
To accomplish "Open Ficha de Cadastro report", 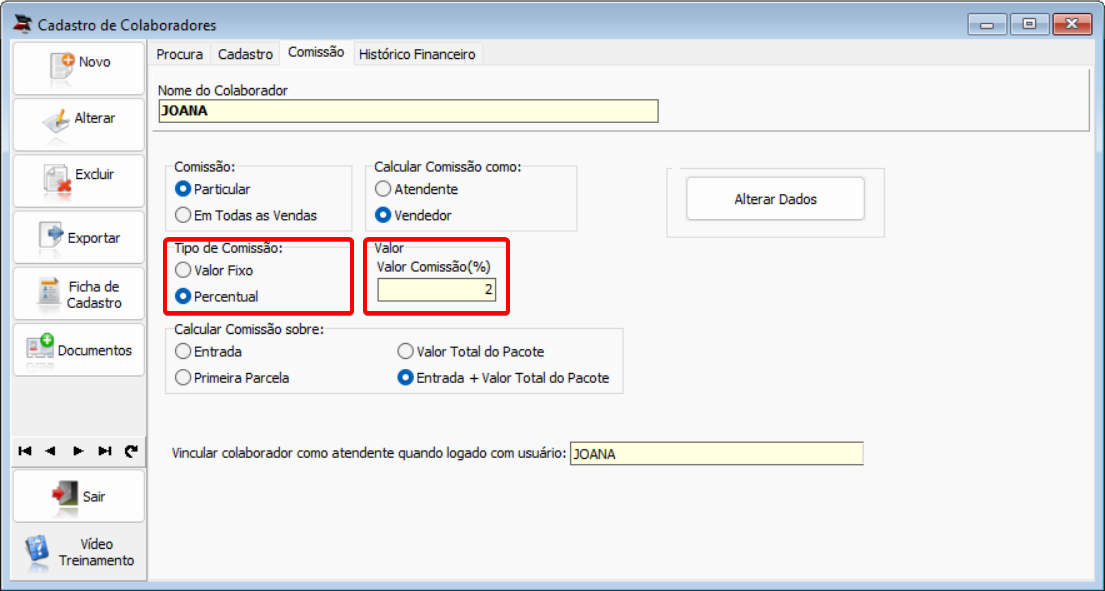I will (78, 294).
